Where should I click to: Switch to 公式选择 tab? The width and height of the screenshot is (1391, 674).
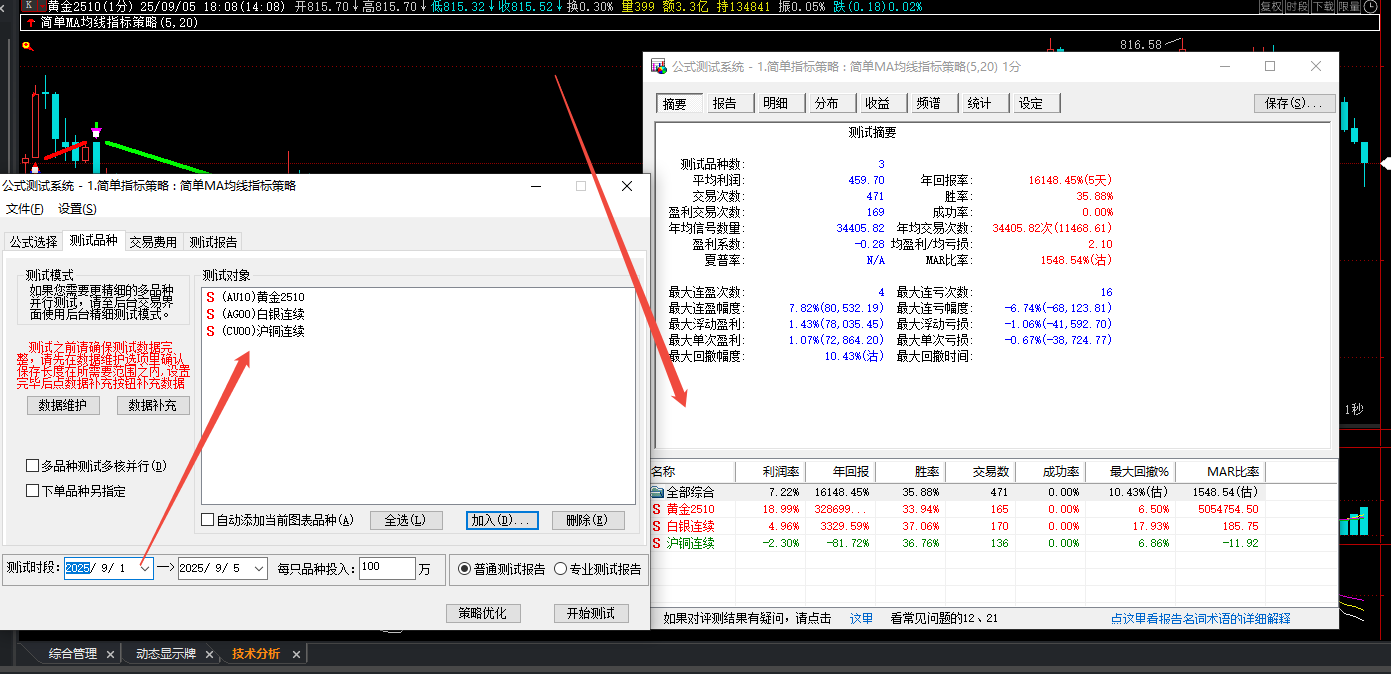[x=33, y=242]
